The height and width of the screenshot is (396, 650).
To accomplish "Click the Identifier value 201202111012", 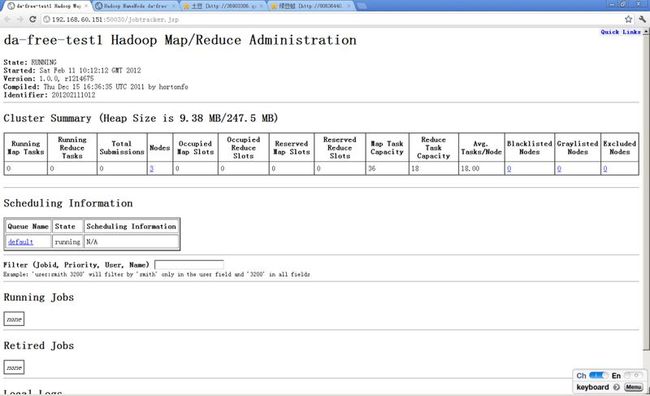I will [x=73, y=95].
